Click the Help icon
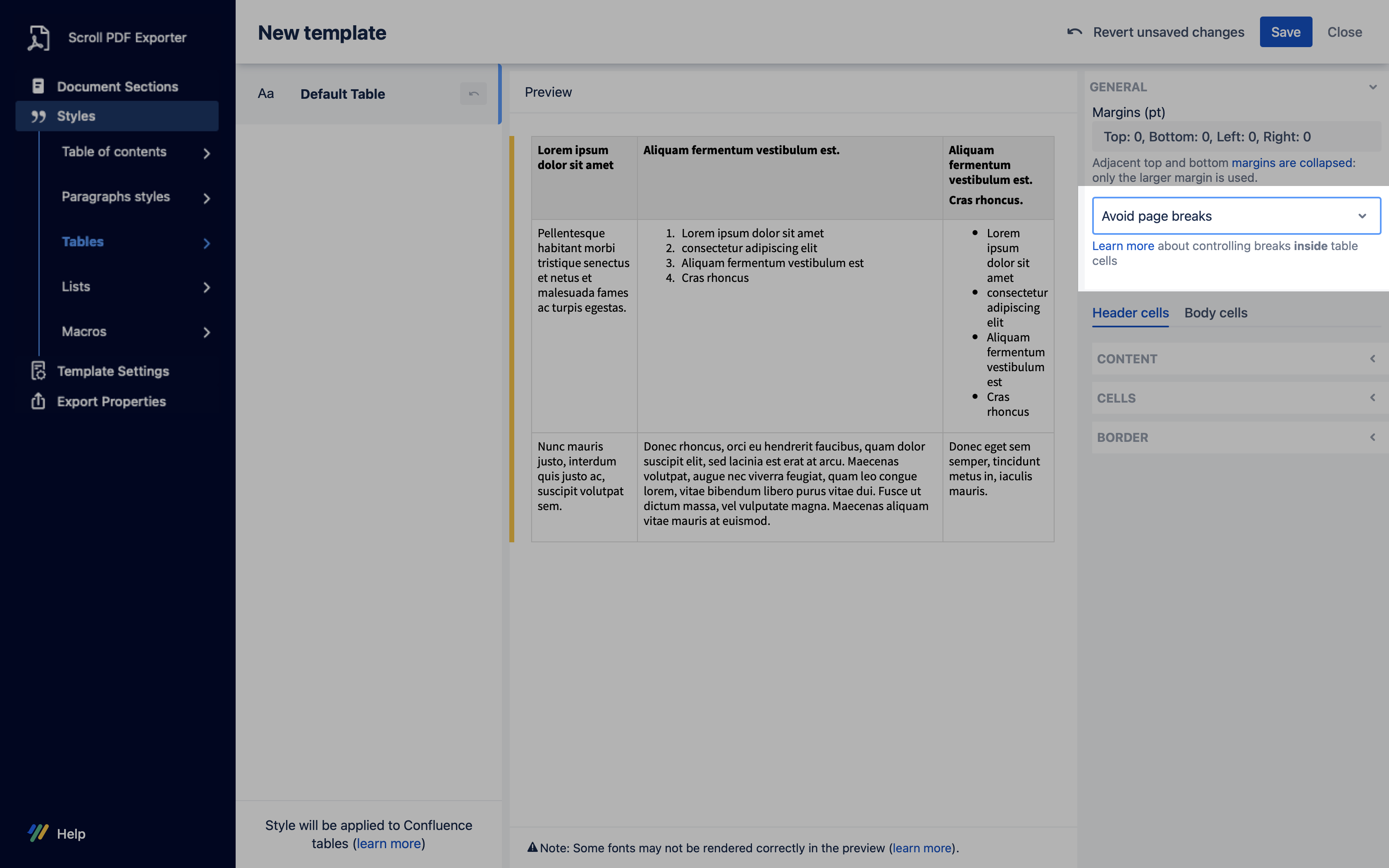Viewport: 1389px width, 868px height. click(38, 833)
